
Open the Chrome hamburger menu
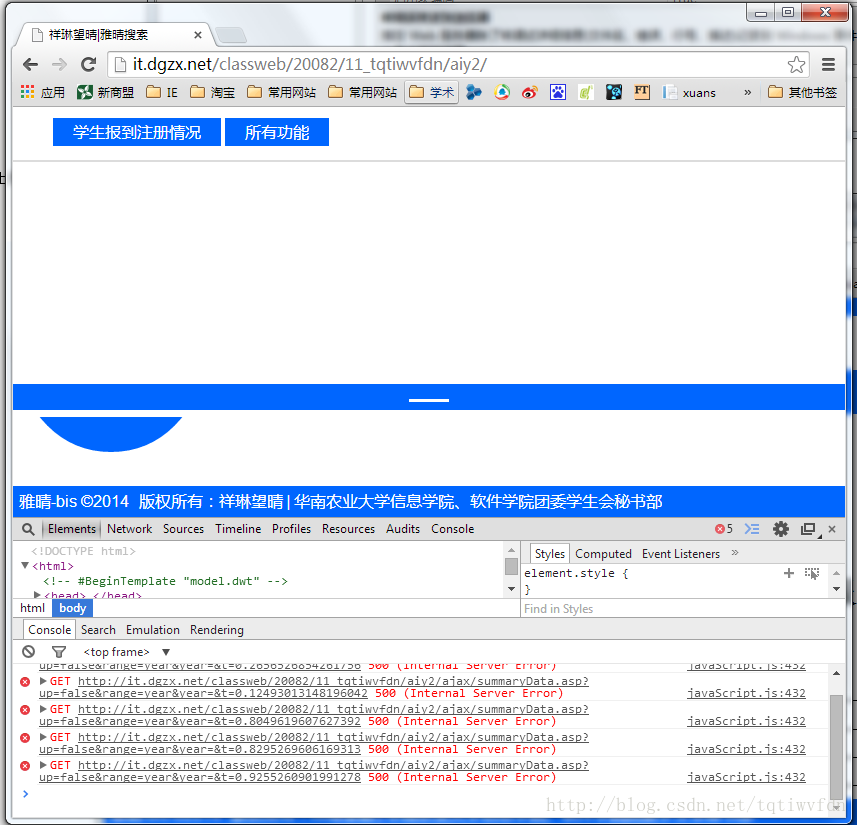pyautogui.click(x=828, y=65)
